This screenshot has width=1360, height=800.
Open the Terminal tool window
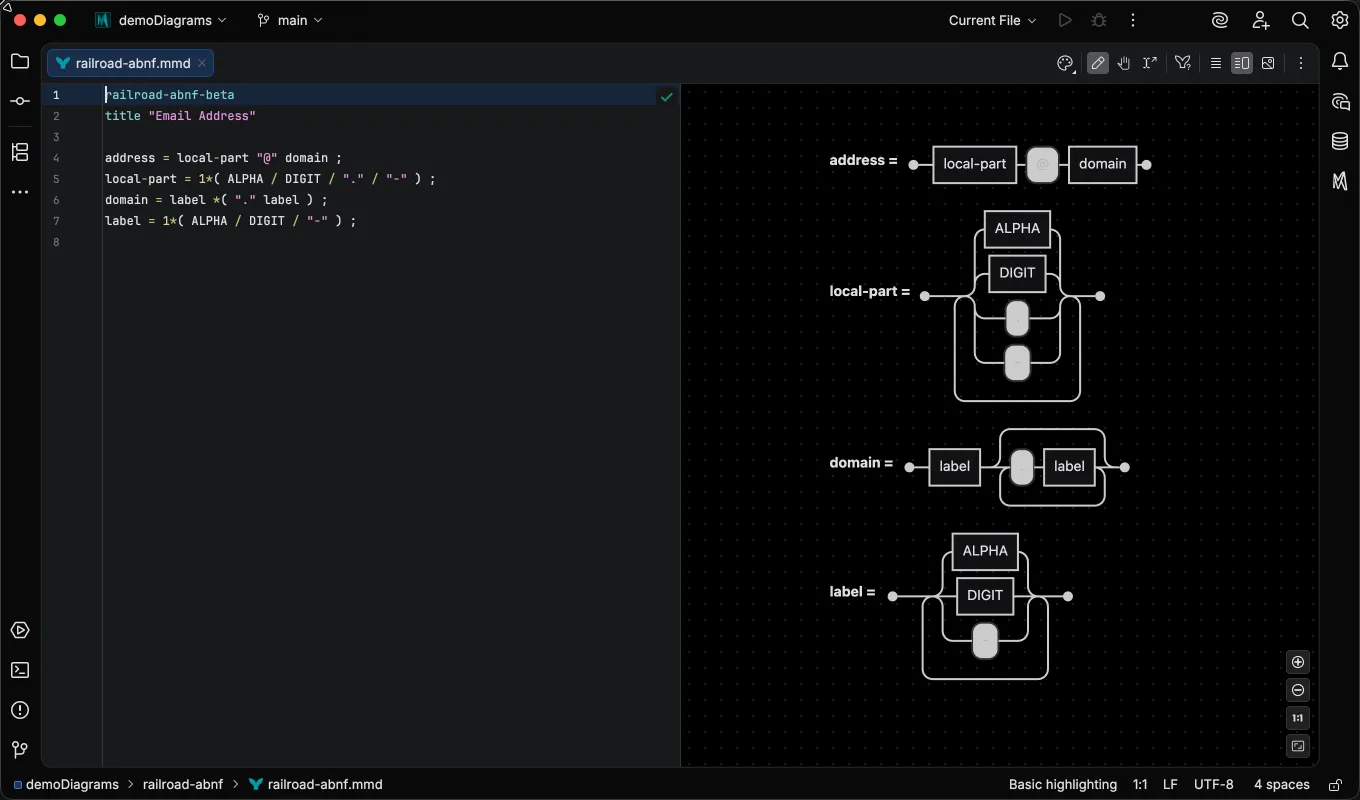coord(20,670)
